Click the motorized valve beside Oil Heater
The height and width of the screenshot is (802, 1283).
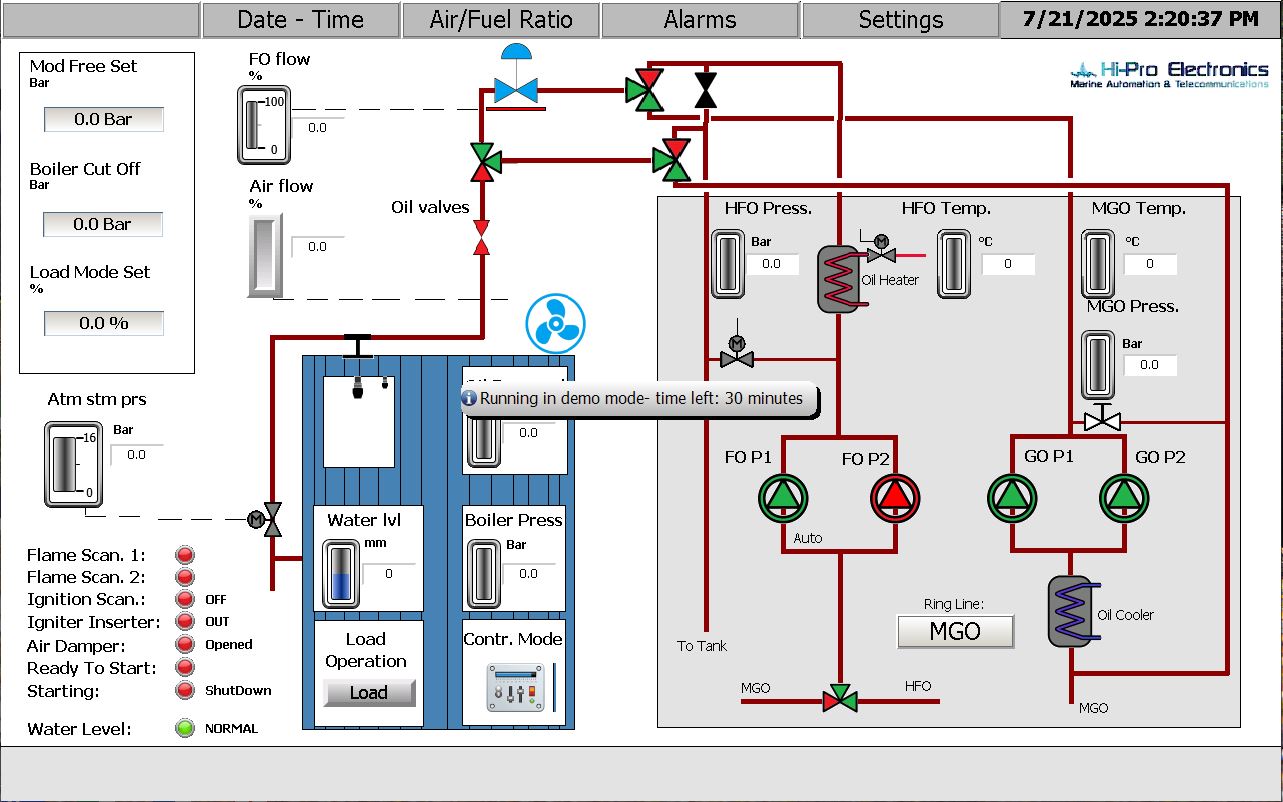pyautogui.click(x=881, y=250)
